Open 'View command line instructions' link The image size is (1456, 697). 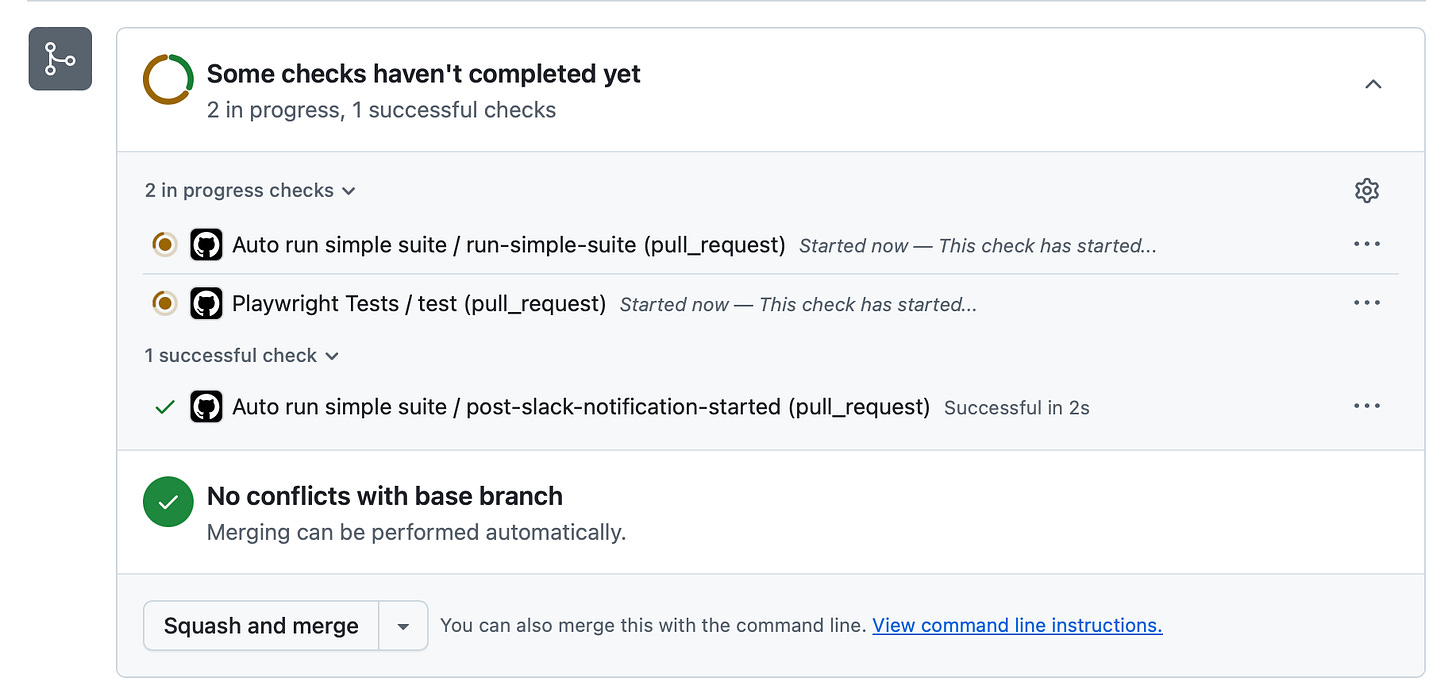click(x=1017, y=625)
